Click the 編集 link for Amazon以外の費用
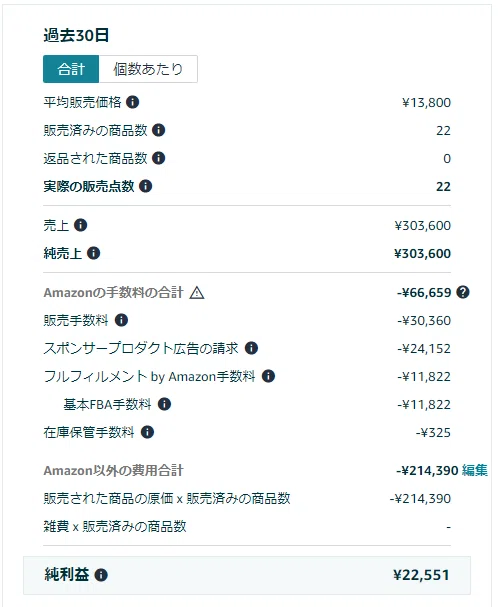This screenshot has width=498, height=607. (x=475, y=470)
